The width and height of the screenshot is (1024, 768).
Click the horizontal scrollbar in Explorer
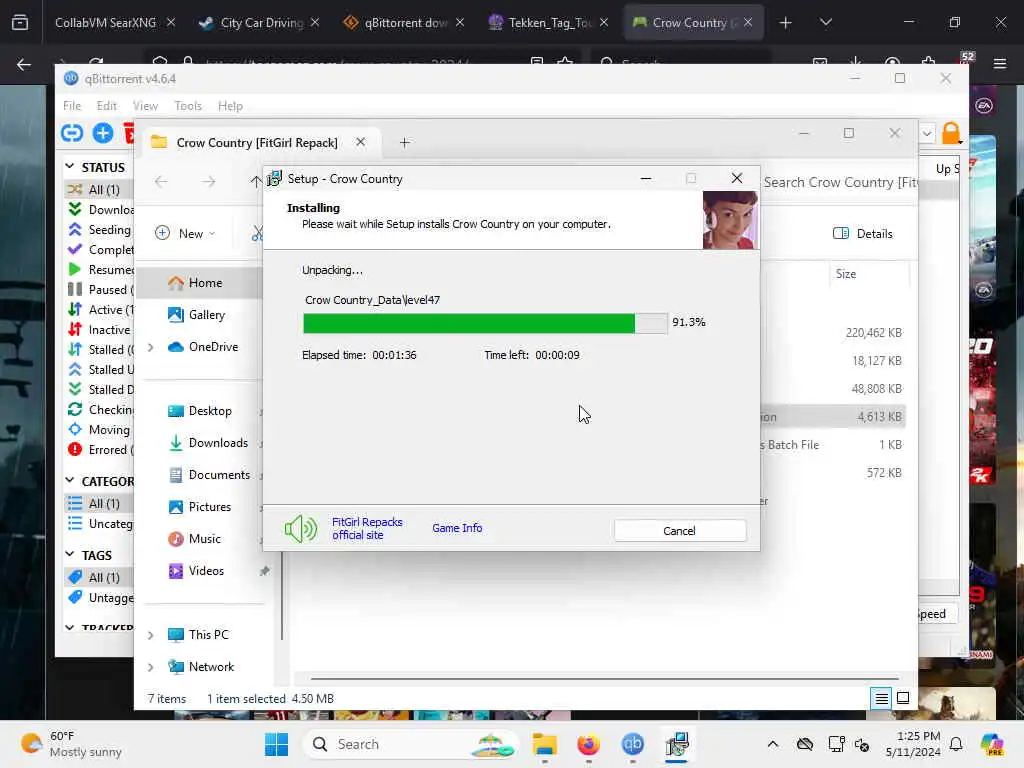pos(605,679)
